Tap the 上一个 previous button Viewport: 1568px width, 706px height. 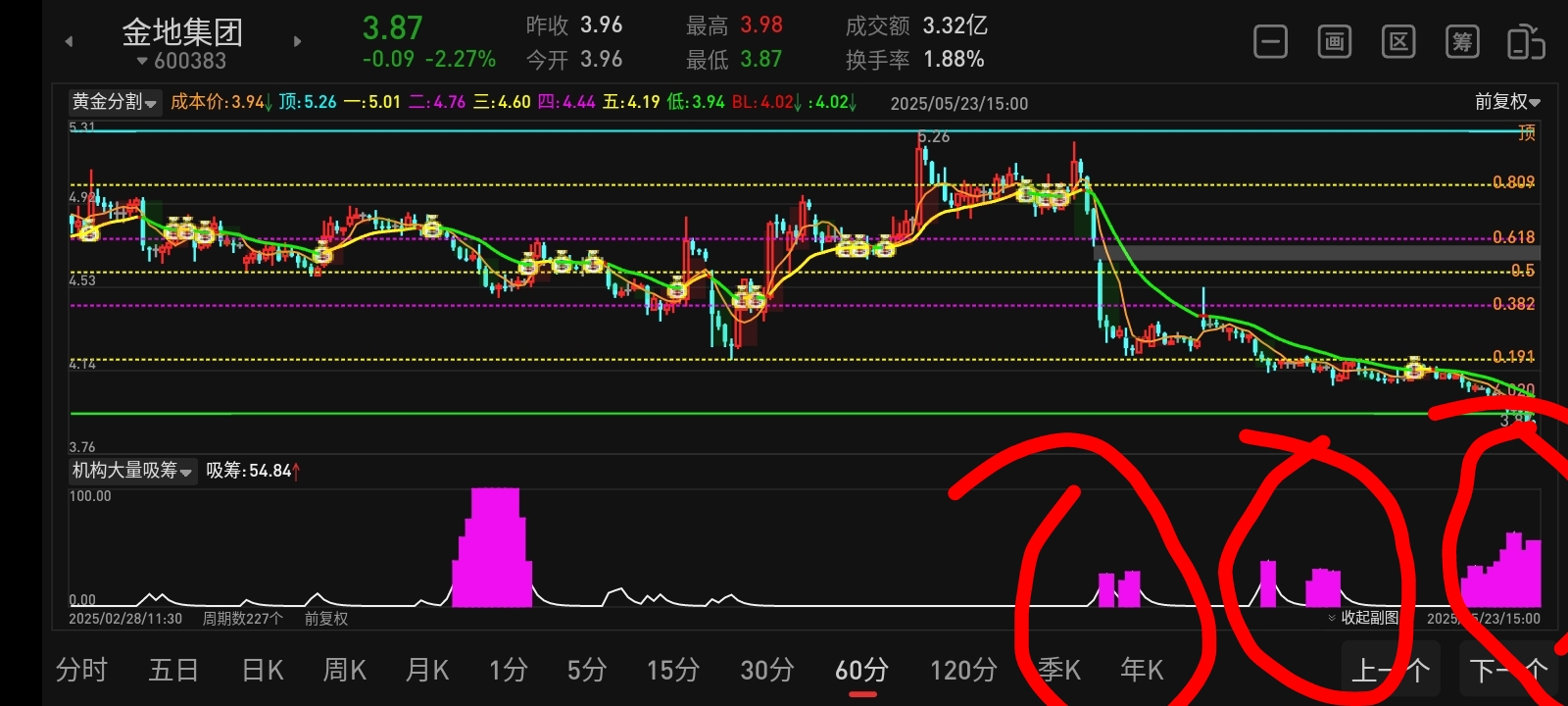point(1391,671)
